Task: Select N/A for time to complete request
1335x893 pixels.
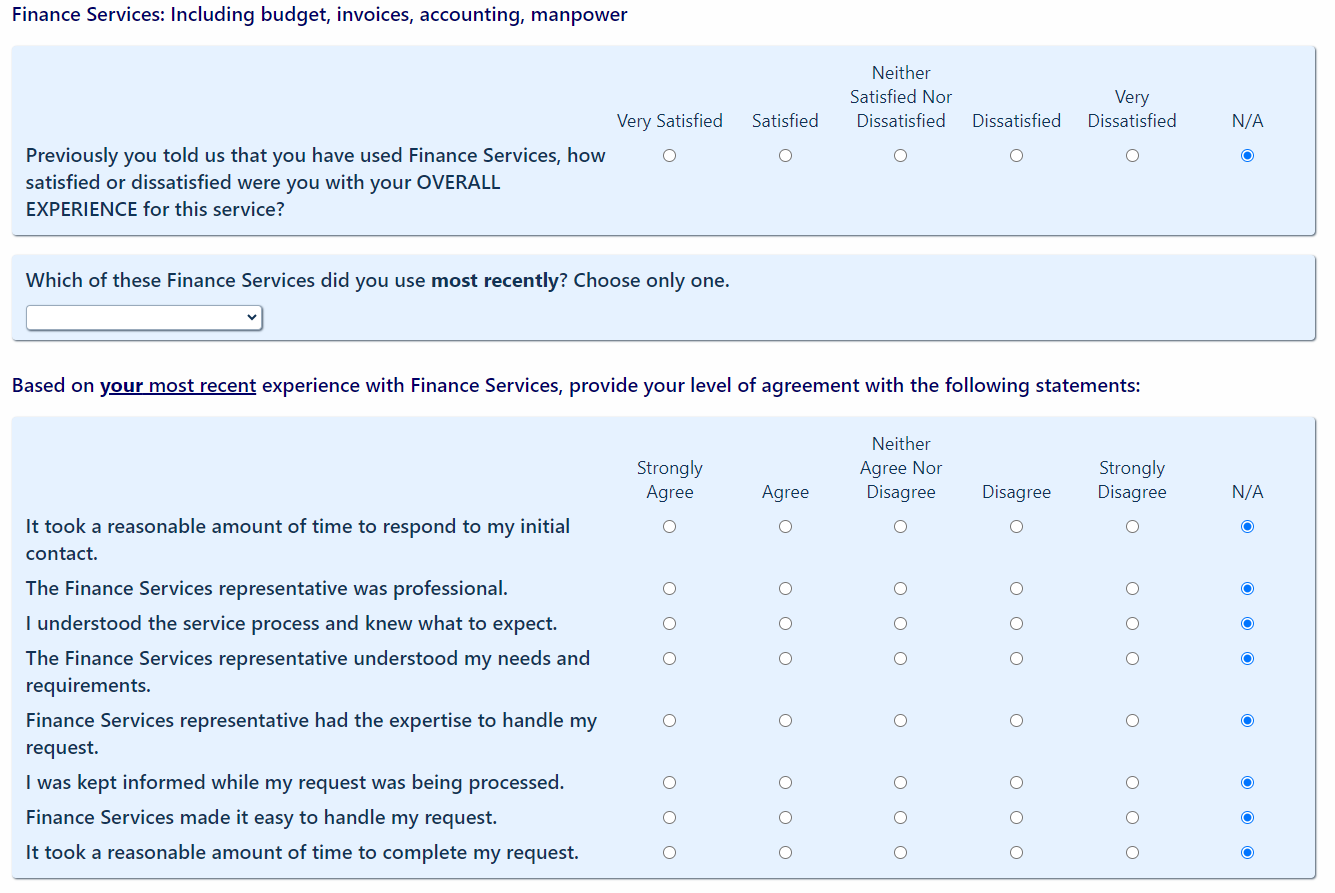Action: click(x=1247, y=853)
